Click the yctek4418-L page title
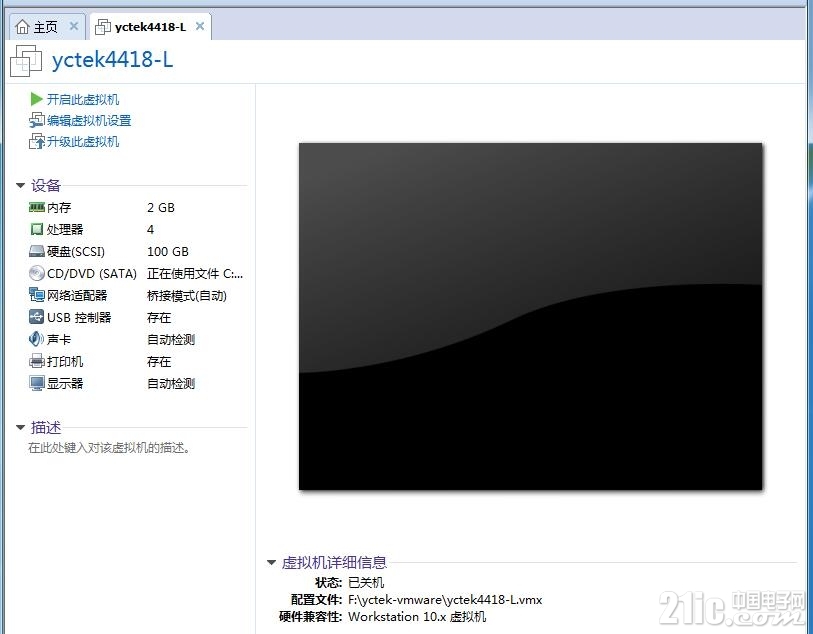Screen dimensions: 813x634 tap(112, 60)
